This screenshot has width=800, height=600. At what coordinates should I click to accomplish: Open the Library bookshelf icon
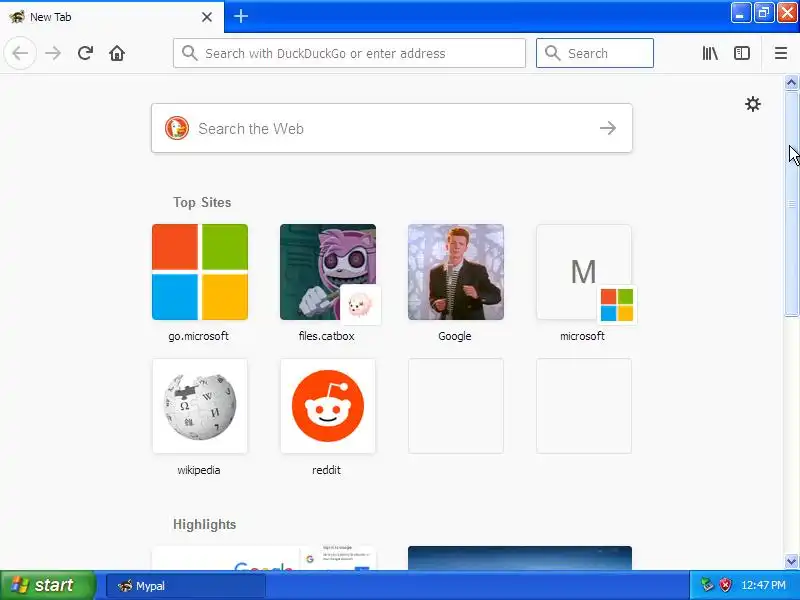pyautogui.click(x=710, y=53)
